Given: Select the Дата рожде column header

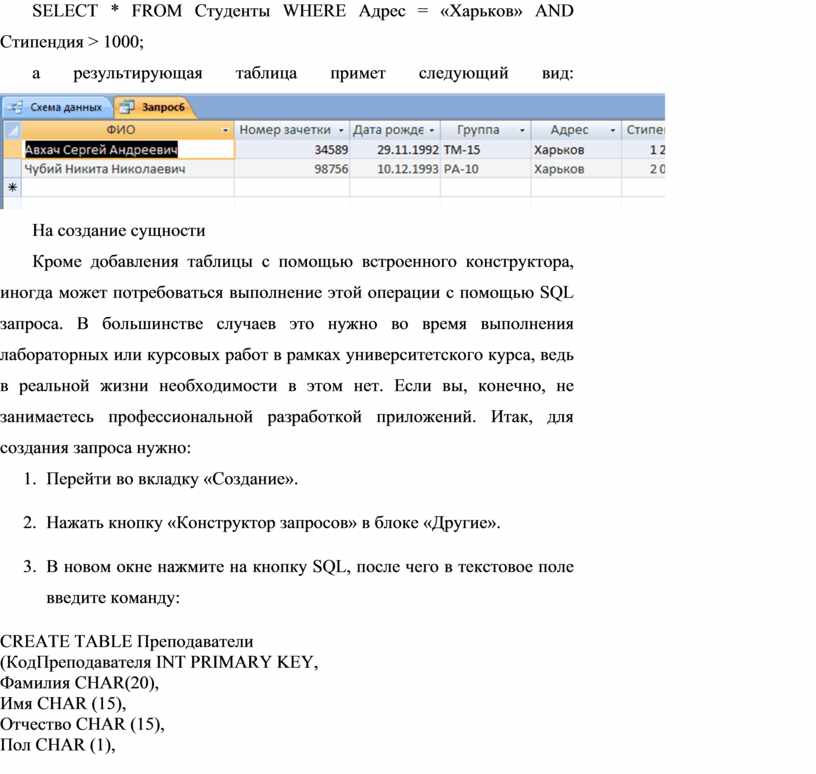Looking at the screenshot, I should click(x=395, y=130).
